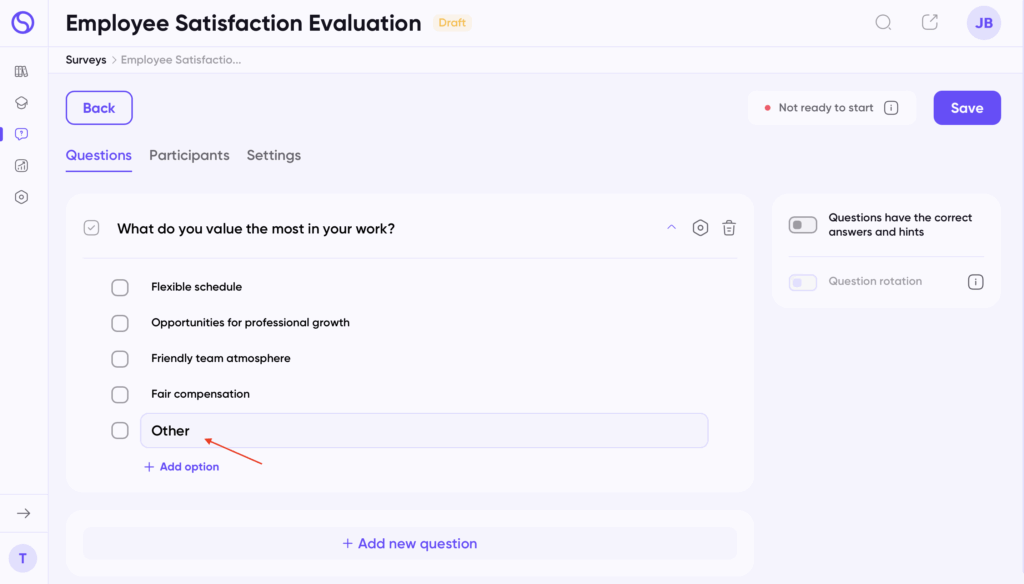Expand the sidebar with arrow icon
This screenshot has width=1024, height=584.
click(23, 513)
